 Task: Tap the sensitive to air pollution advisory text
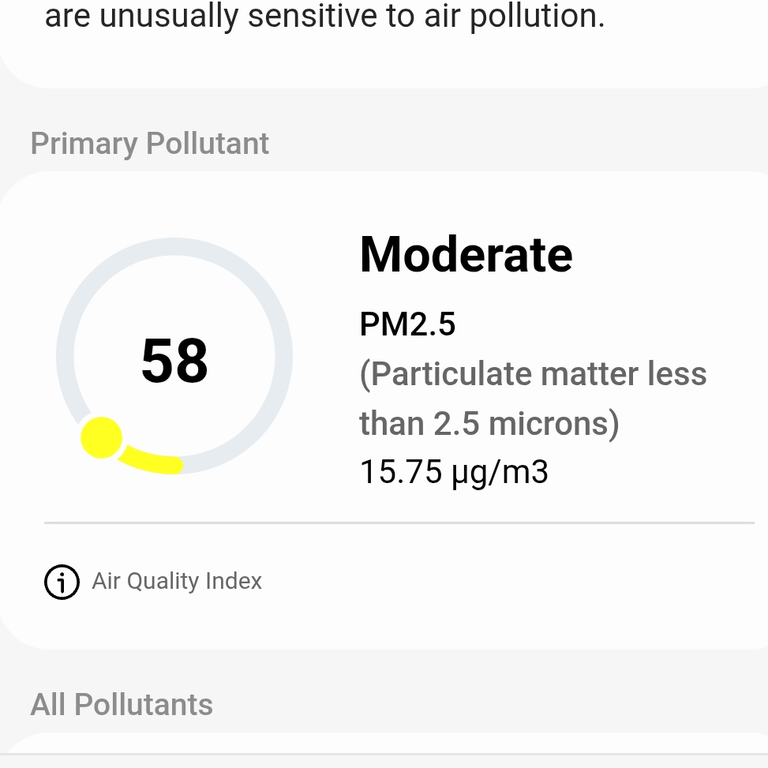325,17
